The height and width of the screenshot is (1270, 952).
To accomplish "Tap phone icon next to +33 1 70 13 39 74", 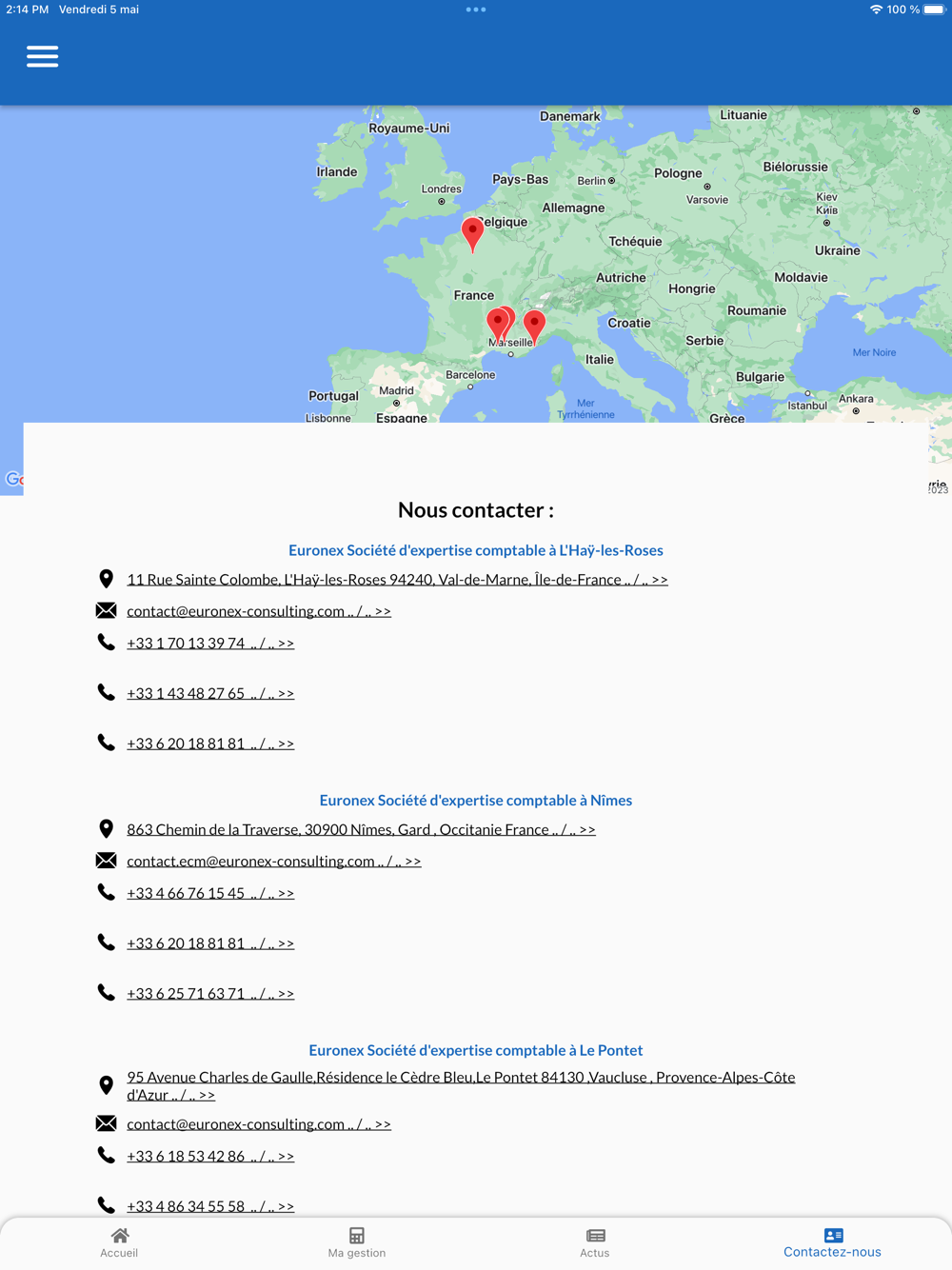I will (x=107, y=643).
